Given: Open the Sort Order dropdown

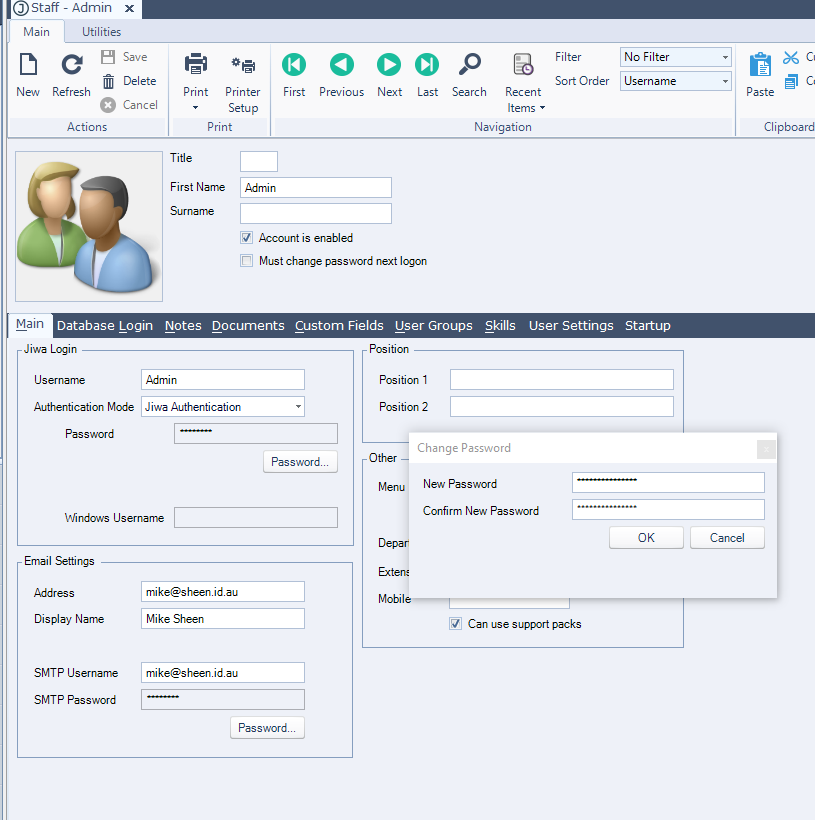Looking at the screenshot, I should pyautogui.click(x=725, y=81).
